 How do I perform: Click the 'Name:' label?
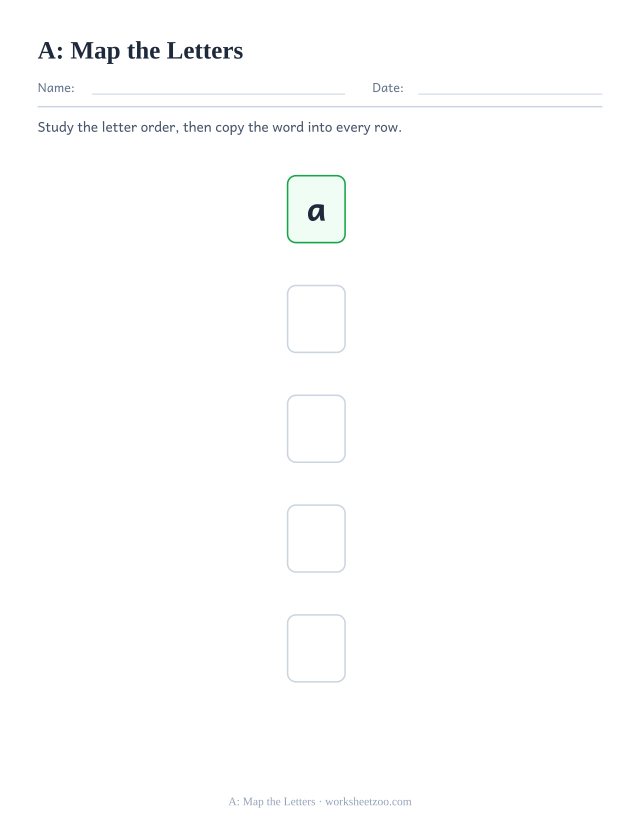(x=56, y=88)
